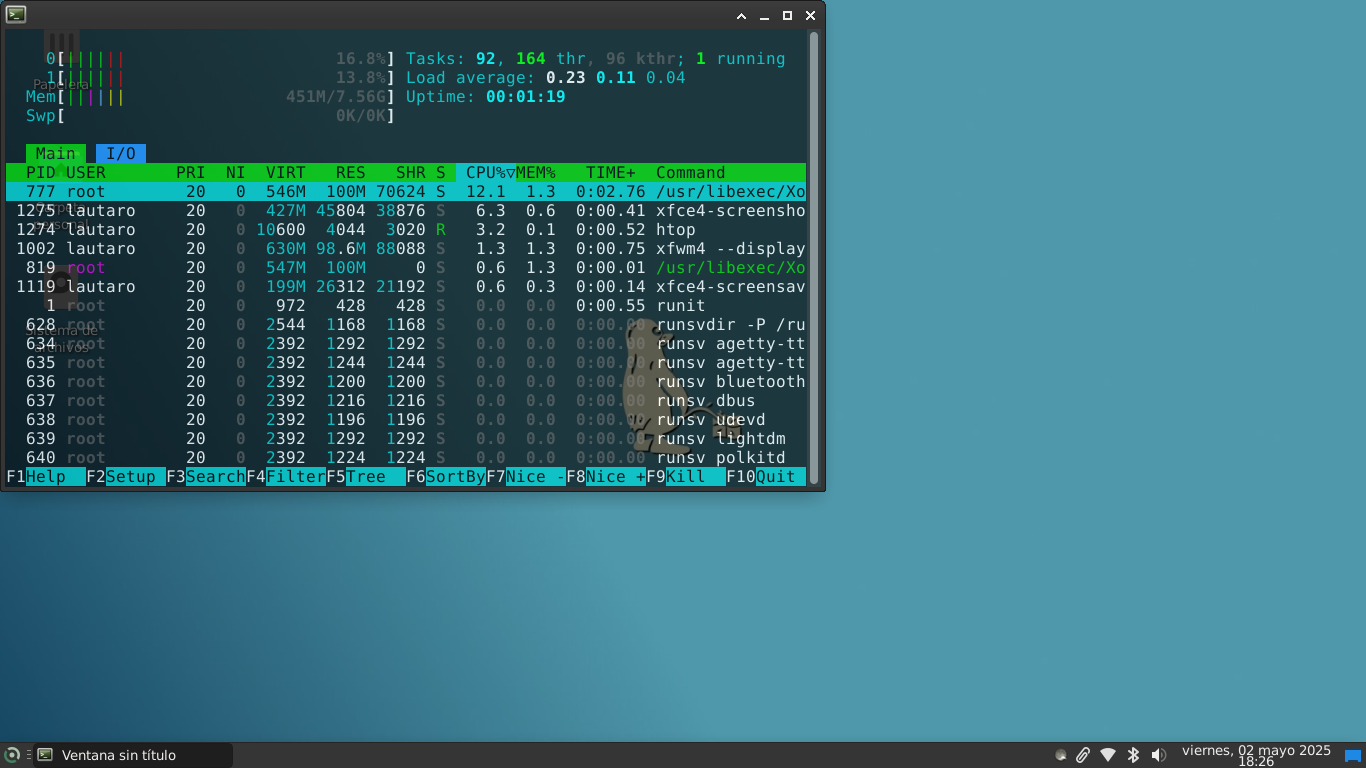This screenshot has width=1366, height=768.
Task: Sort by the RES column header
Action: [351, 172]
